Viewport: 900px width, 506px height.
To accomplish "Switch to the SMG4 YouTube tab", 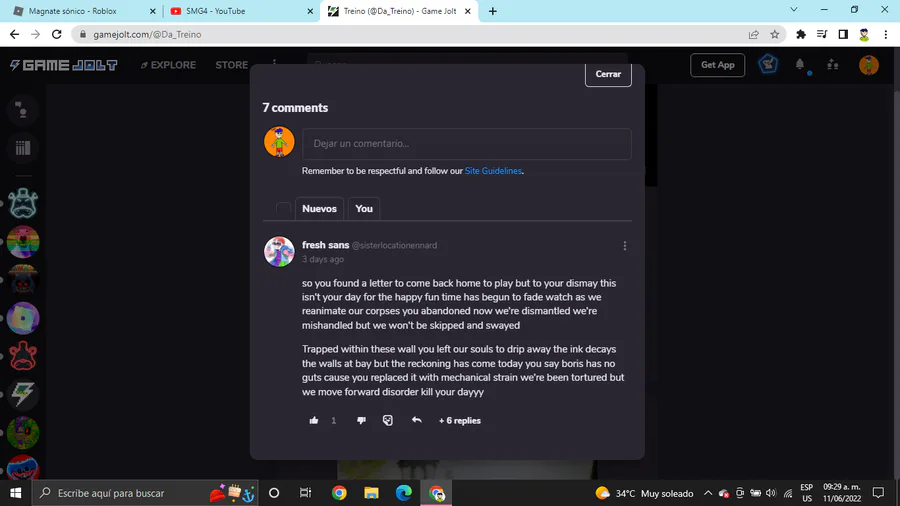I will 242,11.
